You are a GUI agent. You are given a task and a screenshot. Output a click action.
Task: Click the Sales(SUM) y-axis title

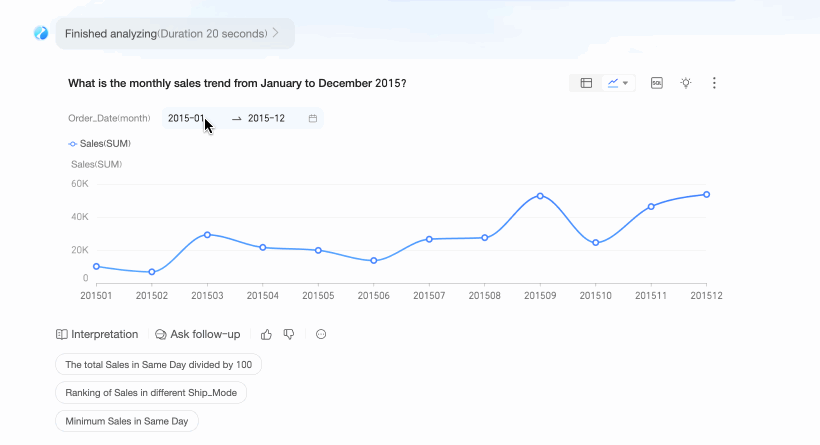[x=96, y=164]
